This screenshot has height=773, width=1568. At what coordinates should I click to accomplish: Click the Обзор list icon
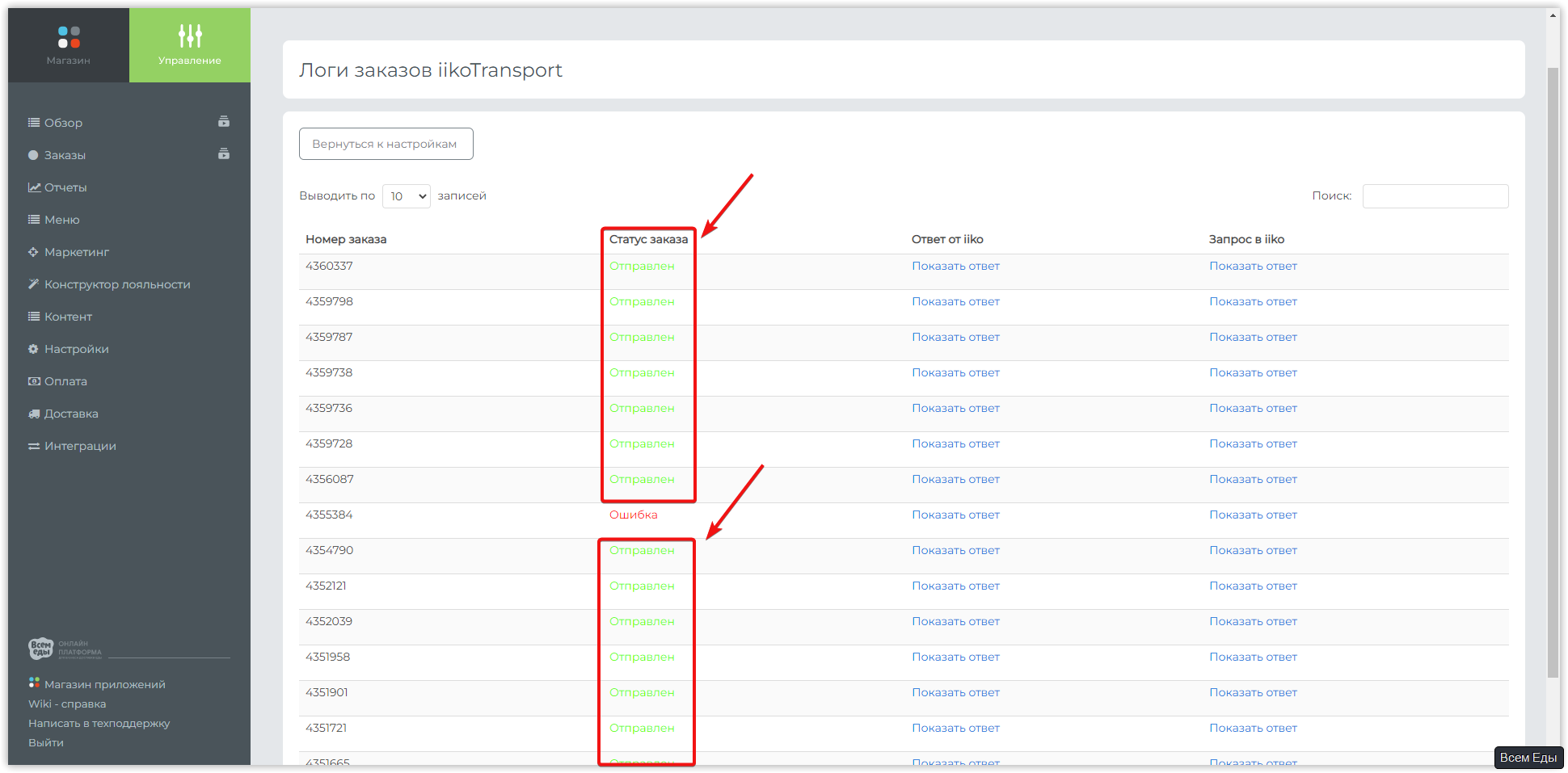coord(34,123)
